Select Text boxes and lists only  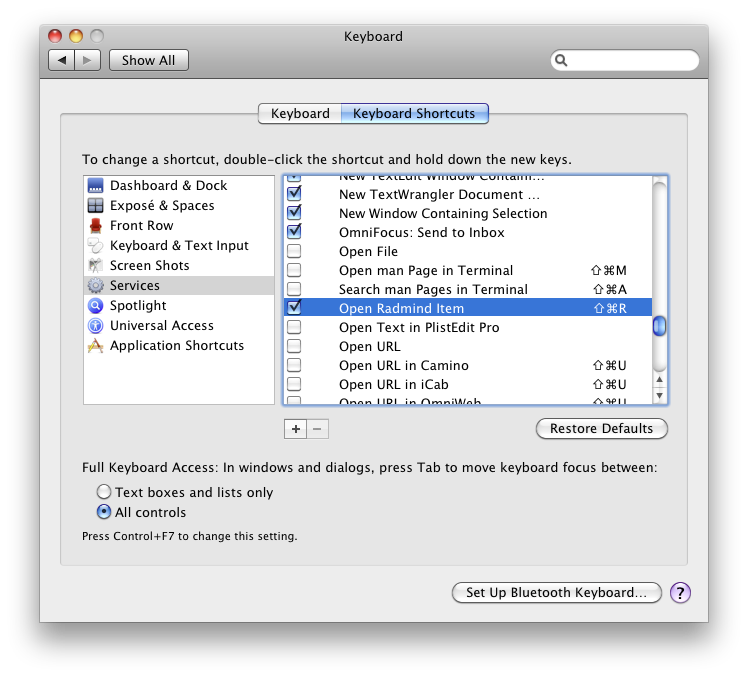tap(104, 492)
